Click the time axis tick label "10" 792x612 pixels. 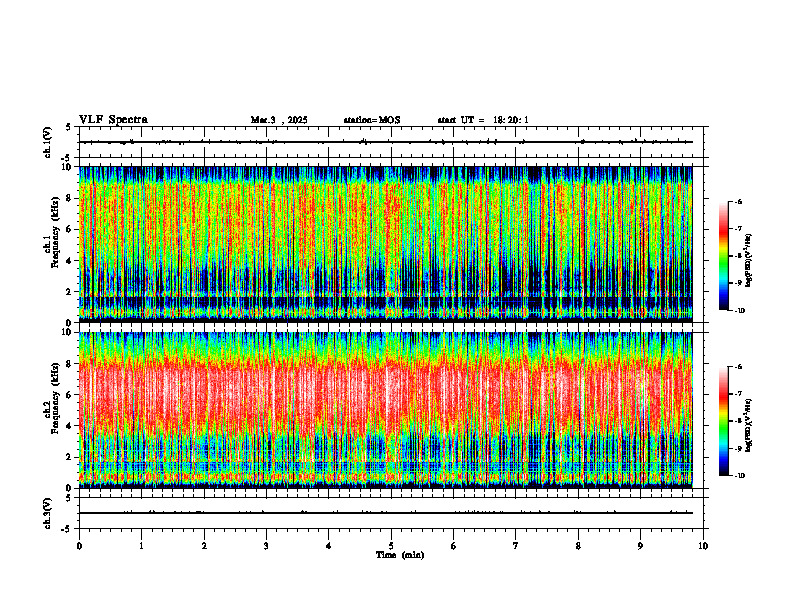coord(703,546)
